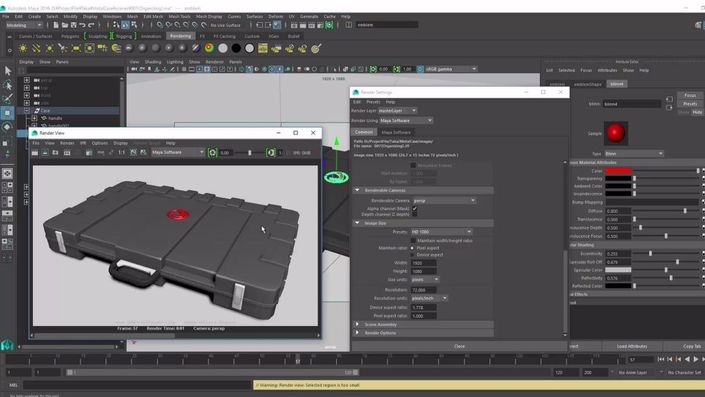The width and height of the screenshot is (705, 397).
Task: Click the red Color swatch
Action: click(x=618, y=171)
